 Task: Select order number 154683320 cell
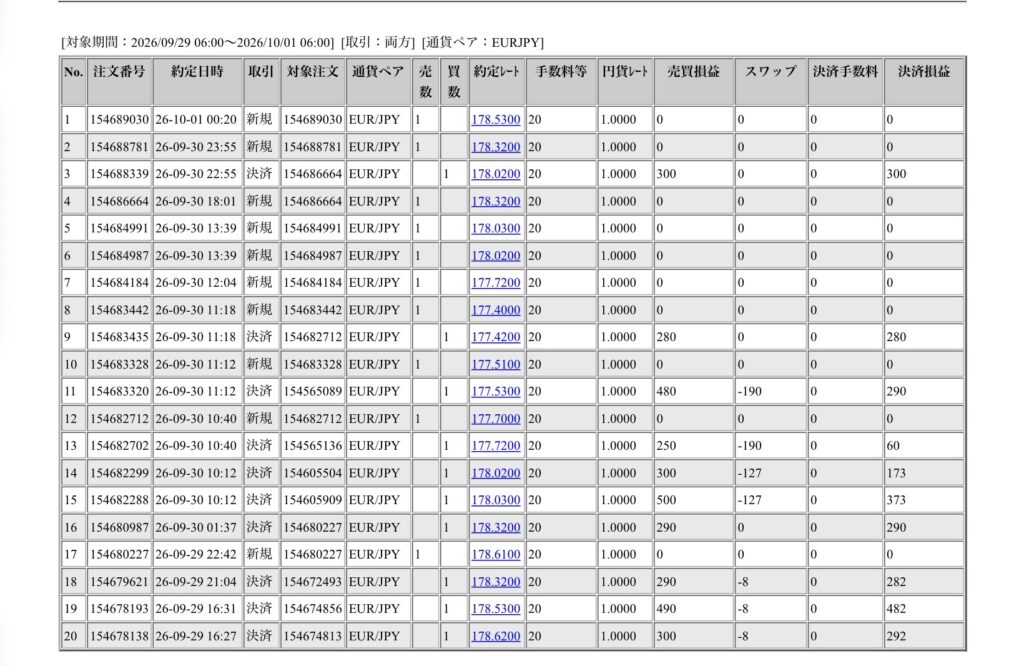pos(120,391)
